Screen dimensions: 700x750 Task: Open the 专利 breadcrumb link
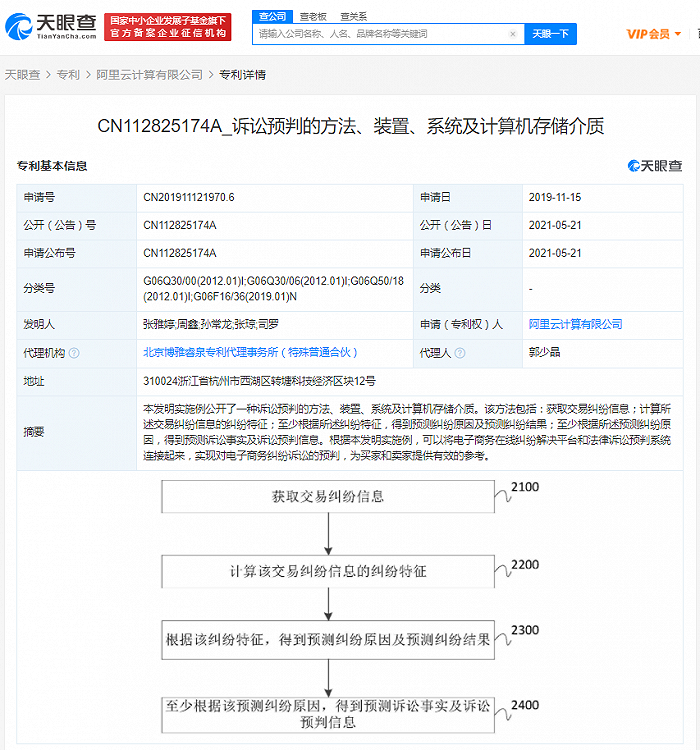(x=68, y=75)
